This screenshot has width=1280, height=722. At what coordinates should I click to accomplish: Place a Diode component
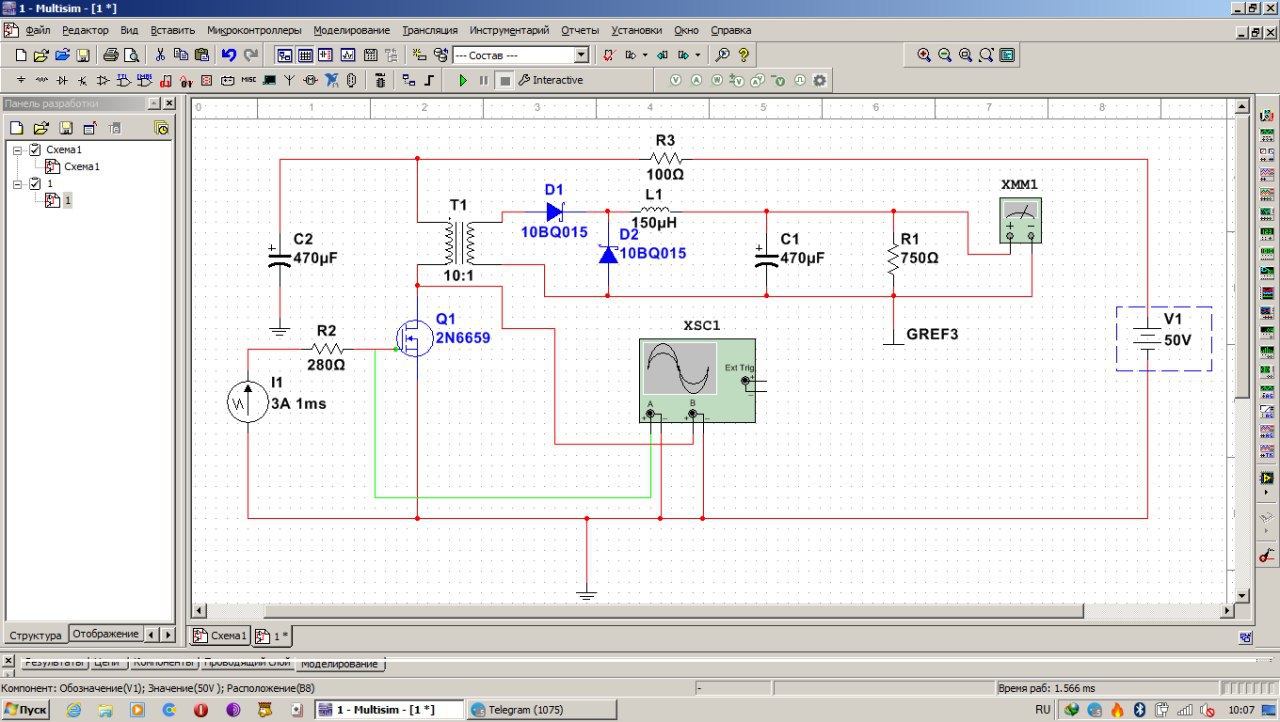62,80
